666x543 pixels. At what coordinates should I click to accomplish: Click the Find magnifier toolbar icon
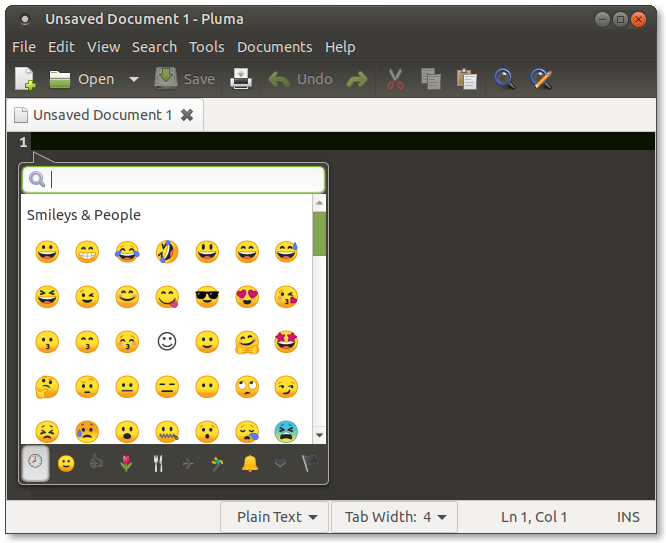coord(505,79)
